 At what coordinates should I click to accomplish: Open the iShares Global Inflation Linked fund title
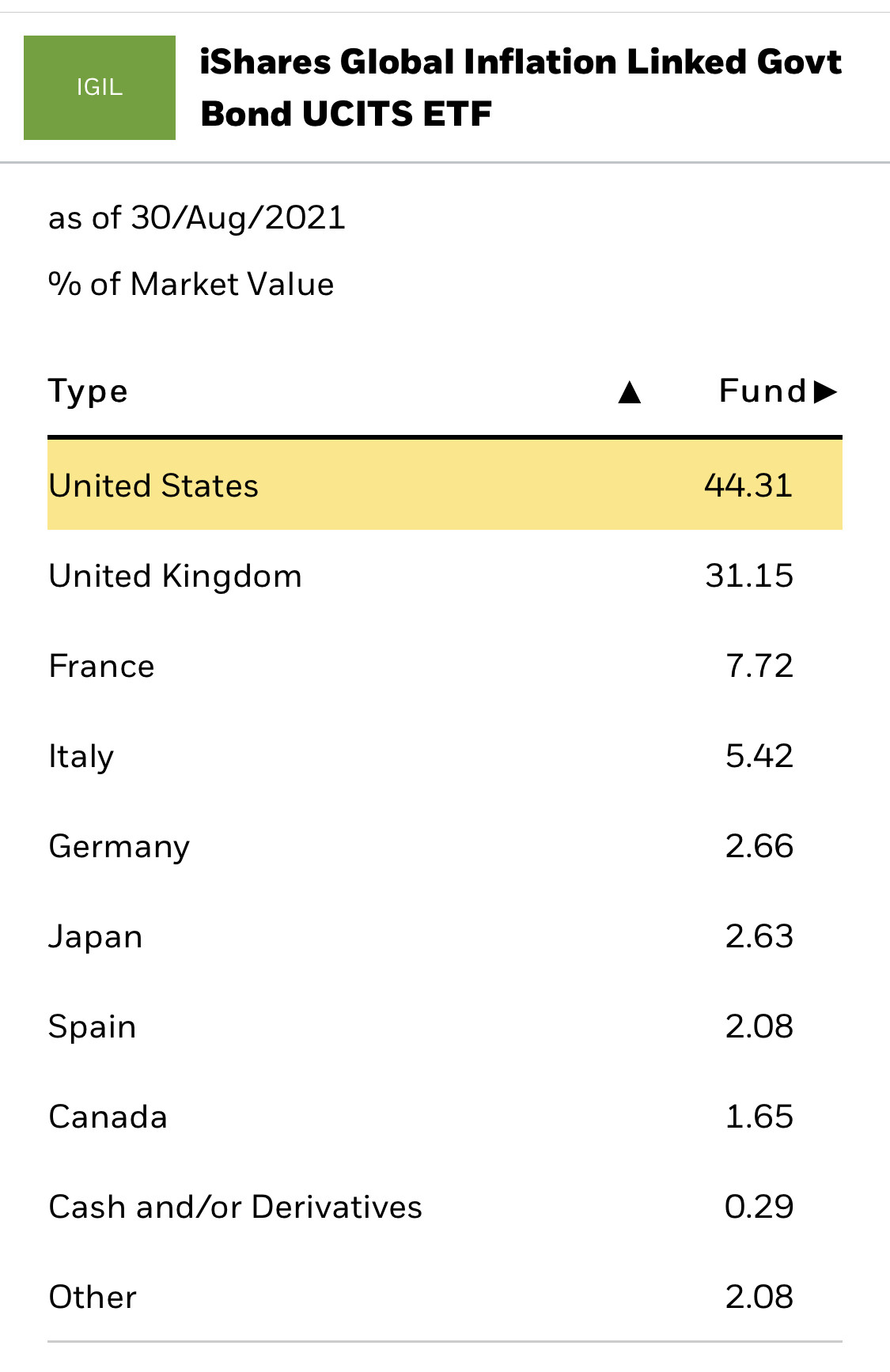tap(520, 88)
